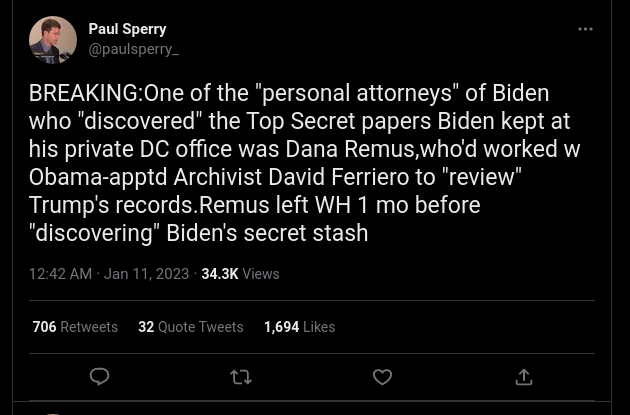630x415 pixels.
Task: Open the Paul Sperry display name
Action: 127,29
